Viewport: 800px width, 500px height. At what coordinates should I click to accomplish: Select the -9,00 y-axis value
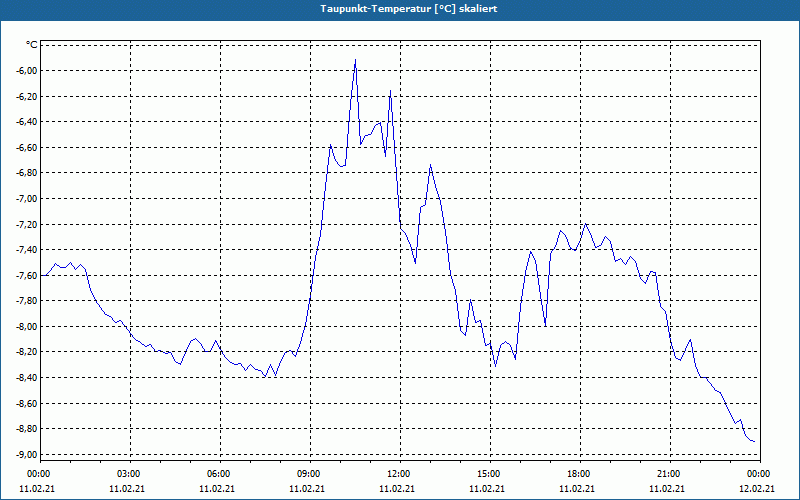click(27, 455)
